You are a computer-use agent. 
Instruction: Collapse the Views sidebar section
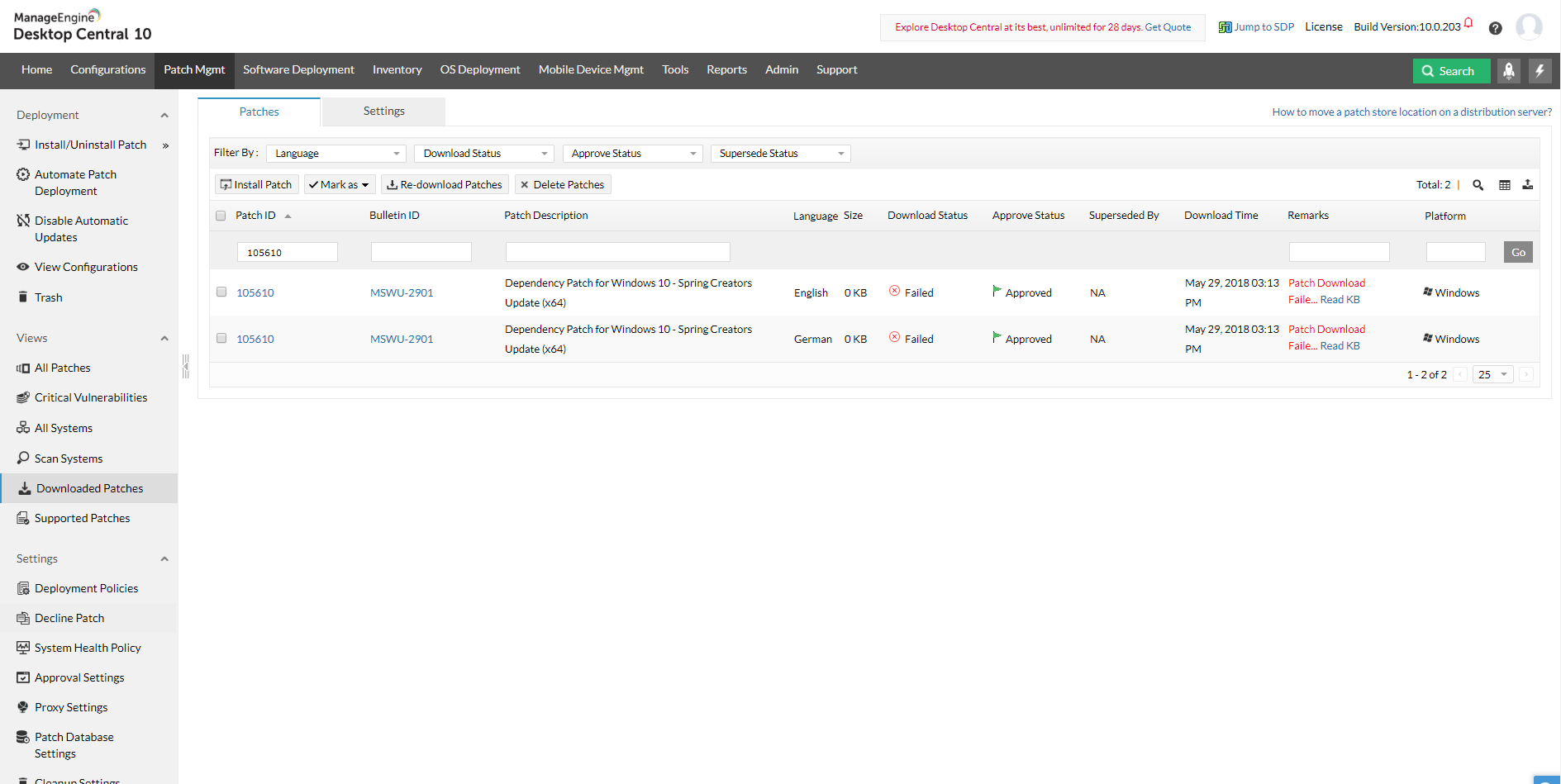(164, 338)
